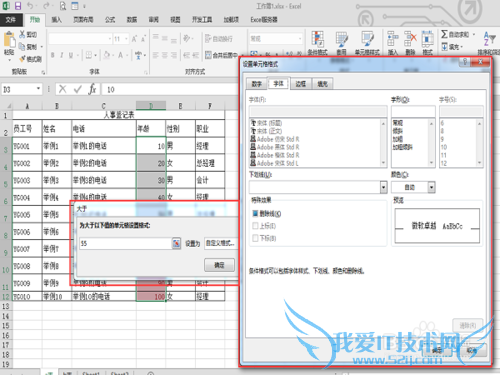This screenshot has width=500, height=375.
Task: Open the ribbon font name dropdown
Action: click(x=110, y=39)
